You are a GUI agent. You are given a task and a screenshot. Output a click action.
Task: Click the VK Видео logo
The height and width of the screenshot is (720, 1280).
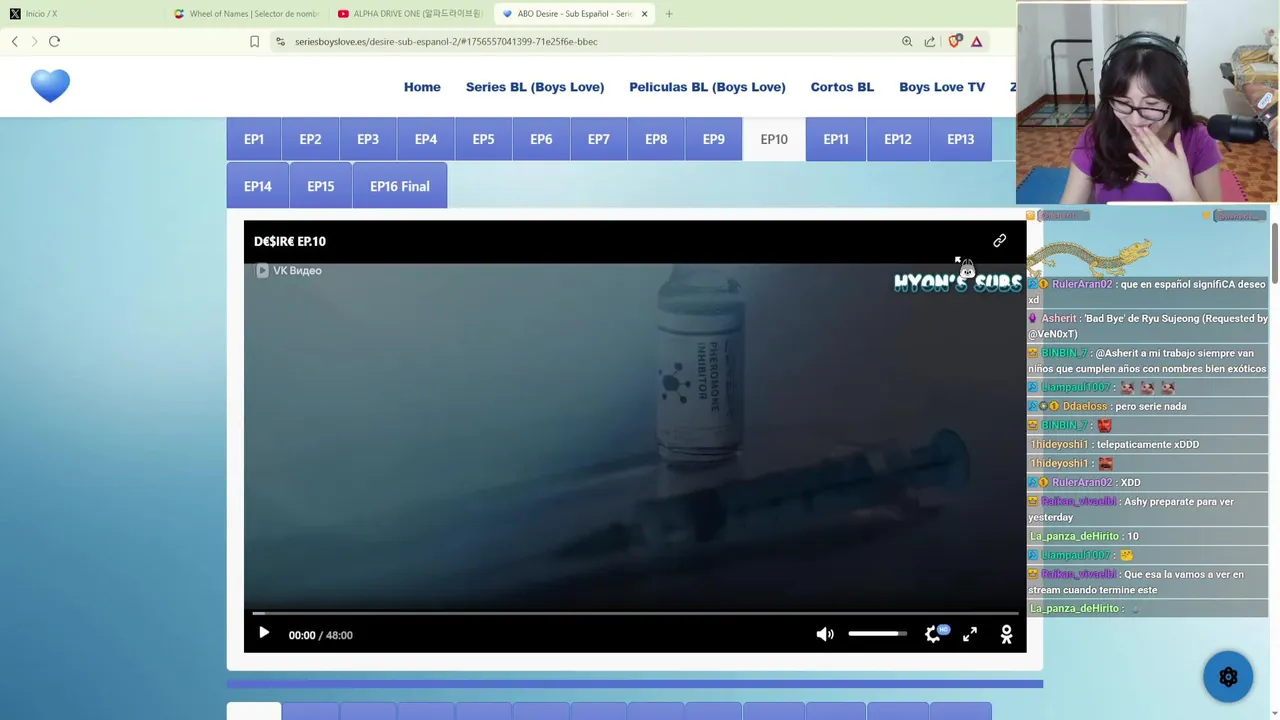coord(288,270)
